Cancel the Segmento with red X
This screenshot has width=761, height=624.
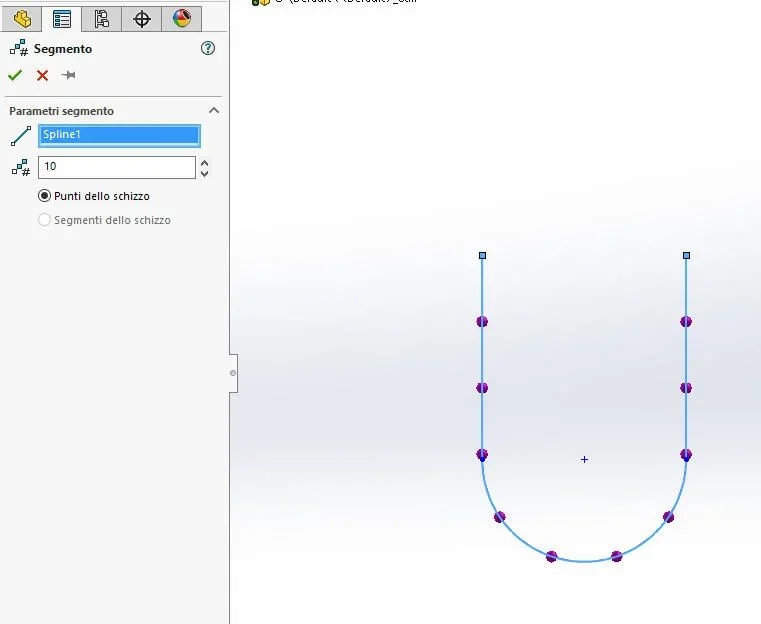42,75
